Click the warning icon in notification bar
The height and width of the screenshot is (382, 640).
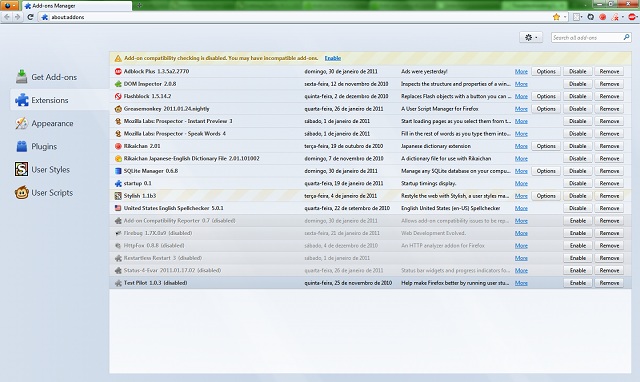tap(118, 58)
